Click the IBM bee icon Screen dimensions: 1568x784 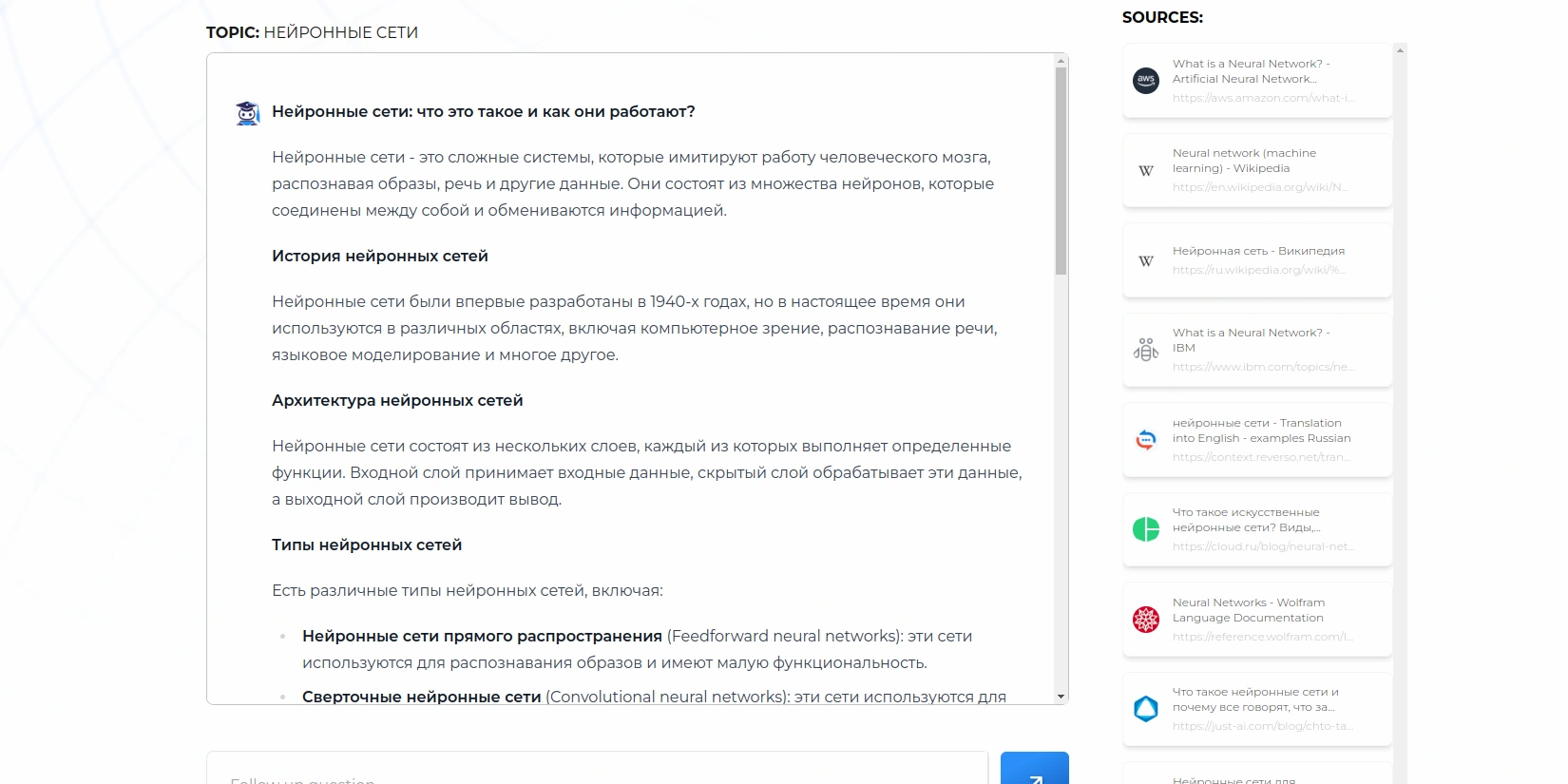[x=1146, y=350]
